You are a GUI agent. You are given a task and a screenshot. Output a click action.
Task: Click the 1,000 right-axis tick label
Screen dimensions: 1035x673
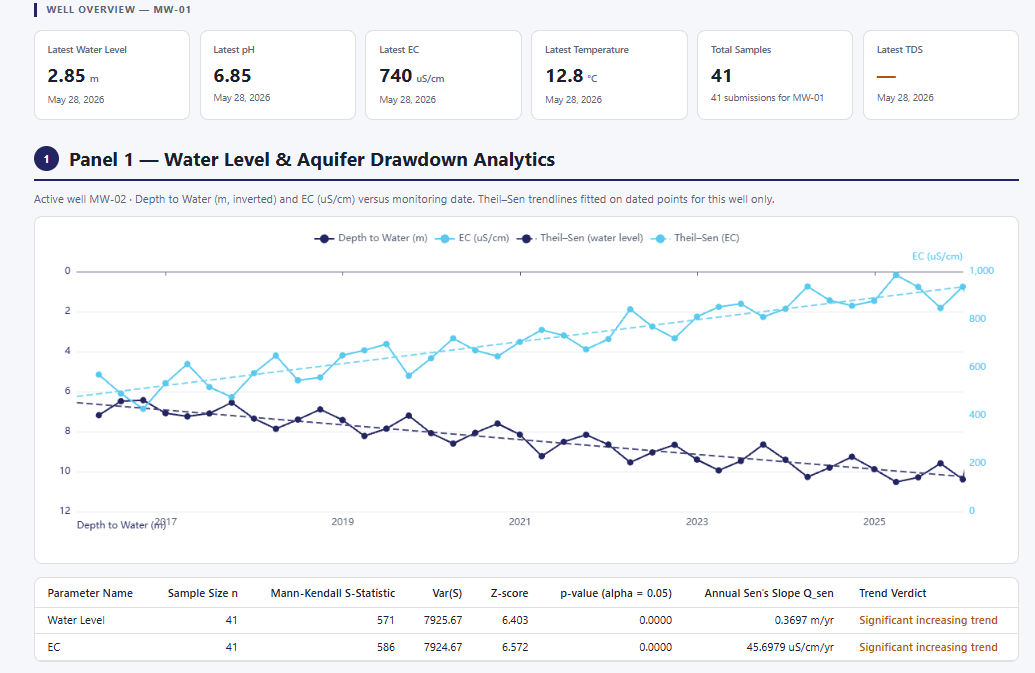(982, 271)
